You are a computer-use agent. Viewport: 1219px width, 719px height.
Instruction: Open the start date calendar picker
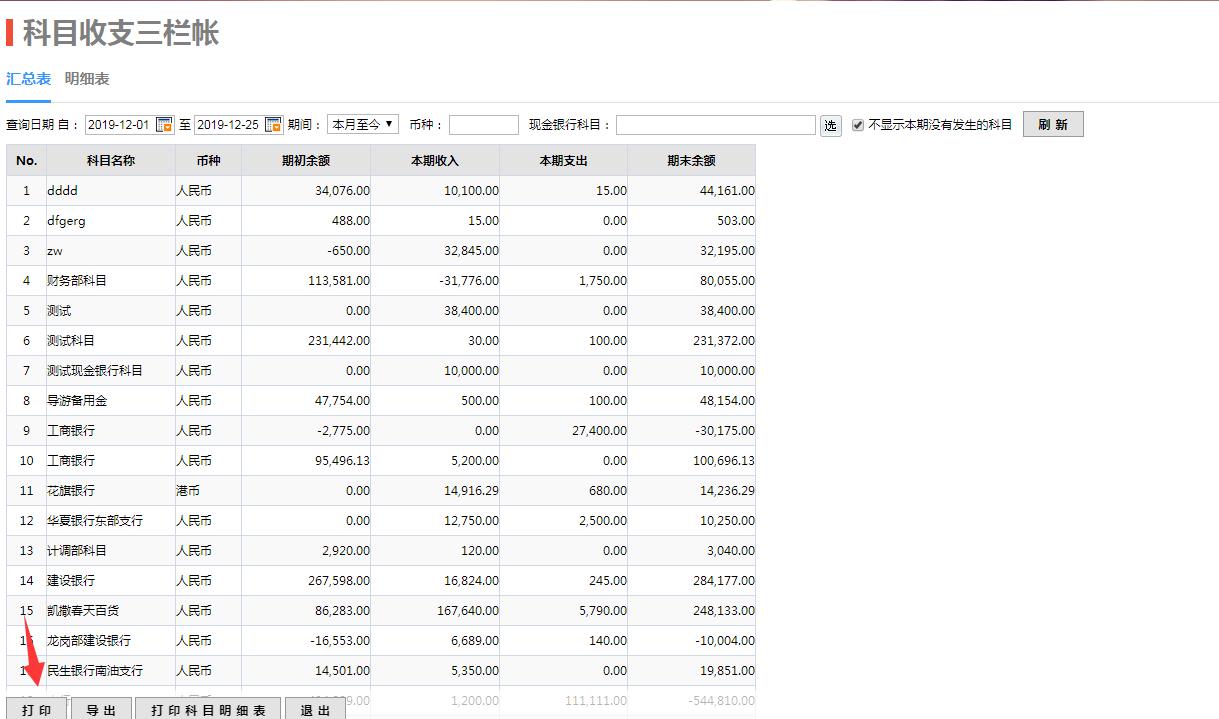pyautogui.click(x=165, y=125)
